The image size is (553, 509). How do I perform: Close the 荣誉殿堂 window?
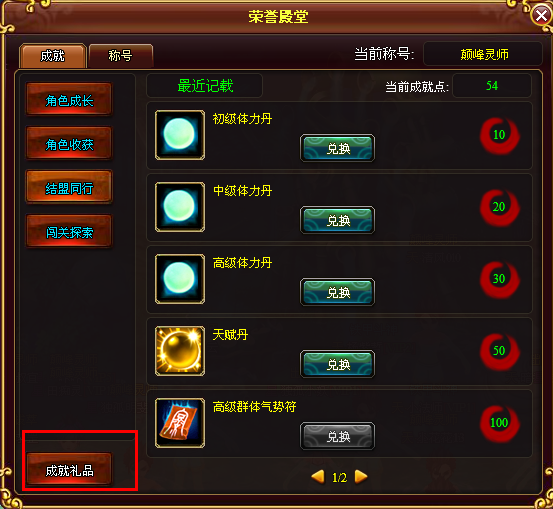click(542, 15)
